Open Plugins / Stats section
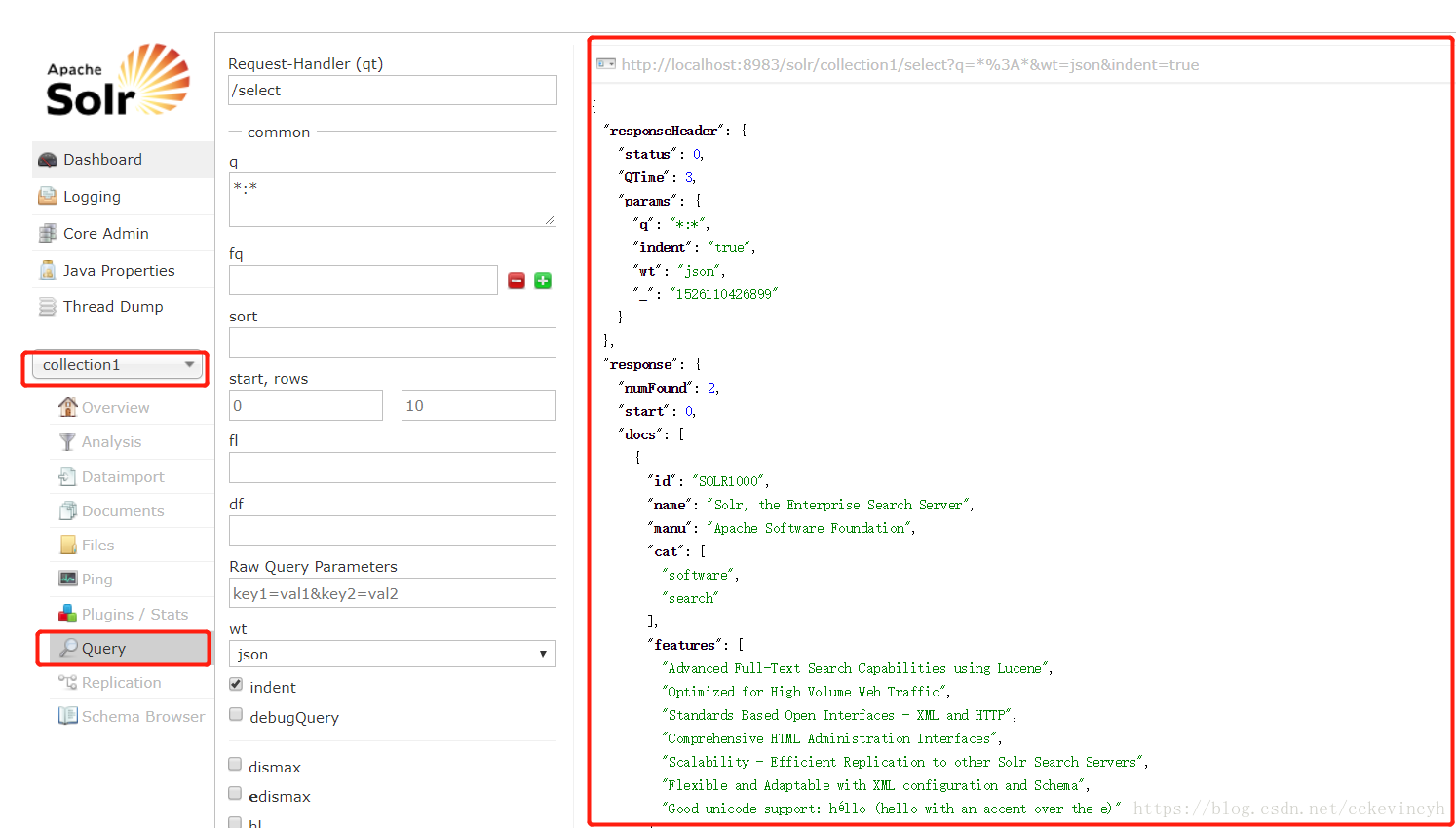Screen dimensions: 1456x828 132,614
